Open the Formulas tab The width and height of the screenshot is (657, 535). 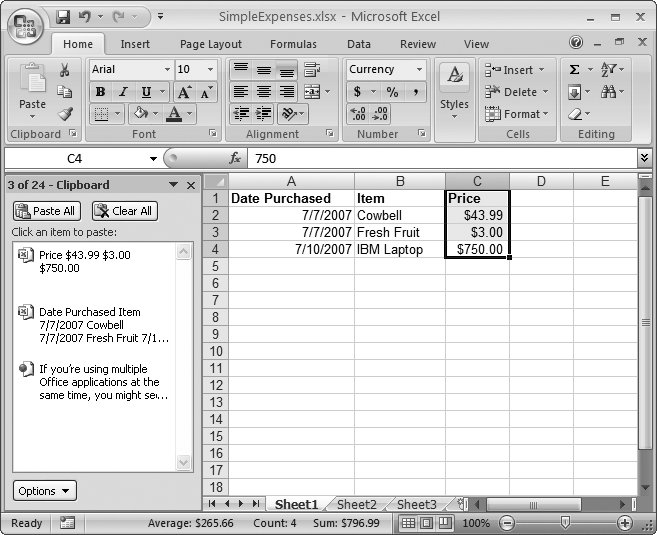click(293, 44)
